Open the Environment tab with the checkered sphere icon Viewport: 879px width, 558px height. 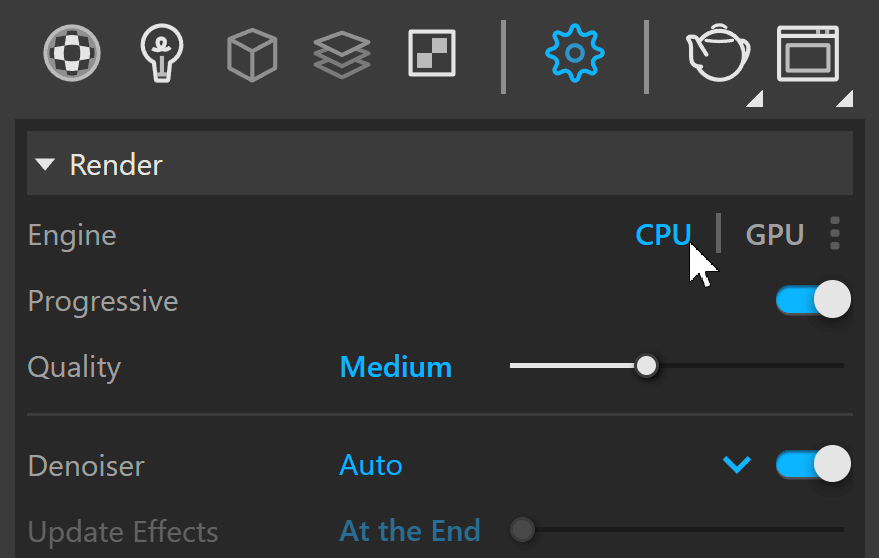coord(72,53)
